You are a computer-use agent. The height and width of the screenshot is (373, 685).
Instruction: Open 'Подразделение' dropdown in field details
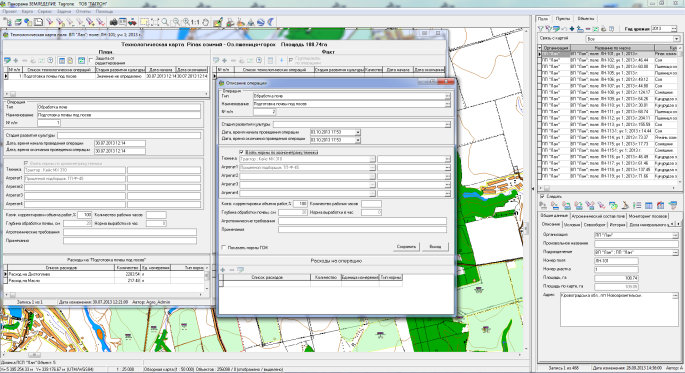coord(676,252)
